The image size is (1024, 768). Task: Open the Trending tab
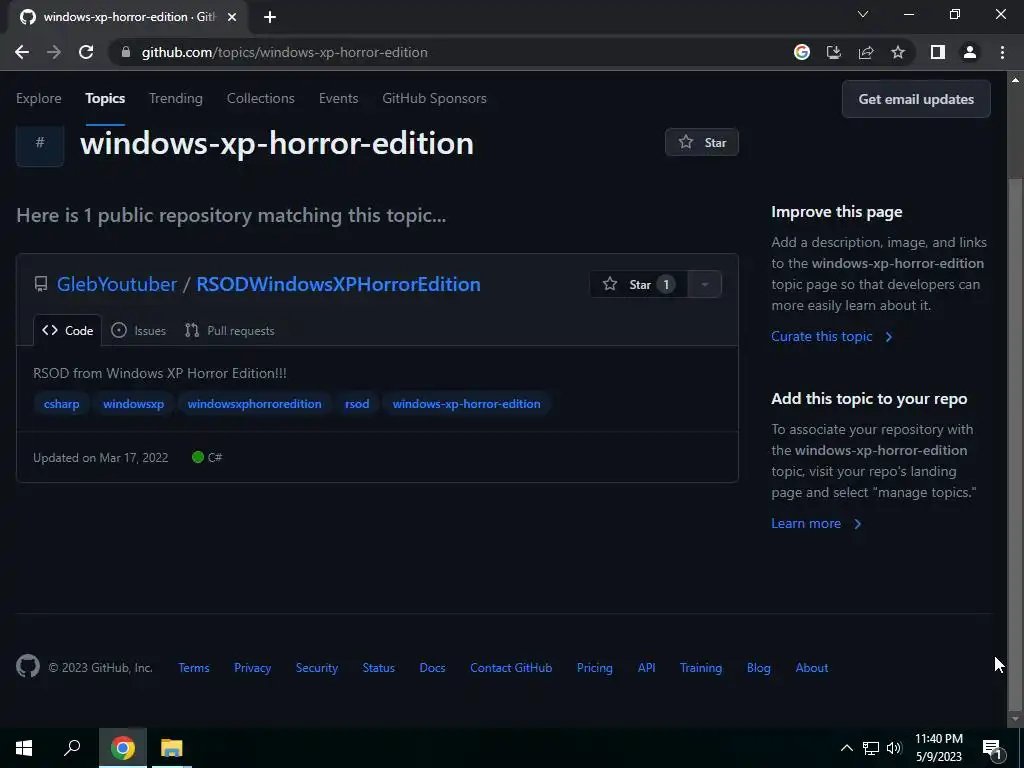click(x=176, y=99)
